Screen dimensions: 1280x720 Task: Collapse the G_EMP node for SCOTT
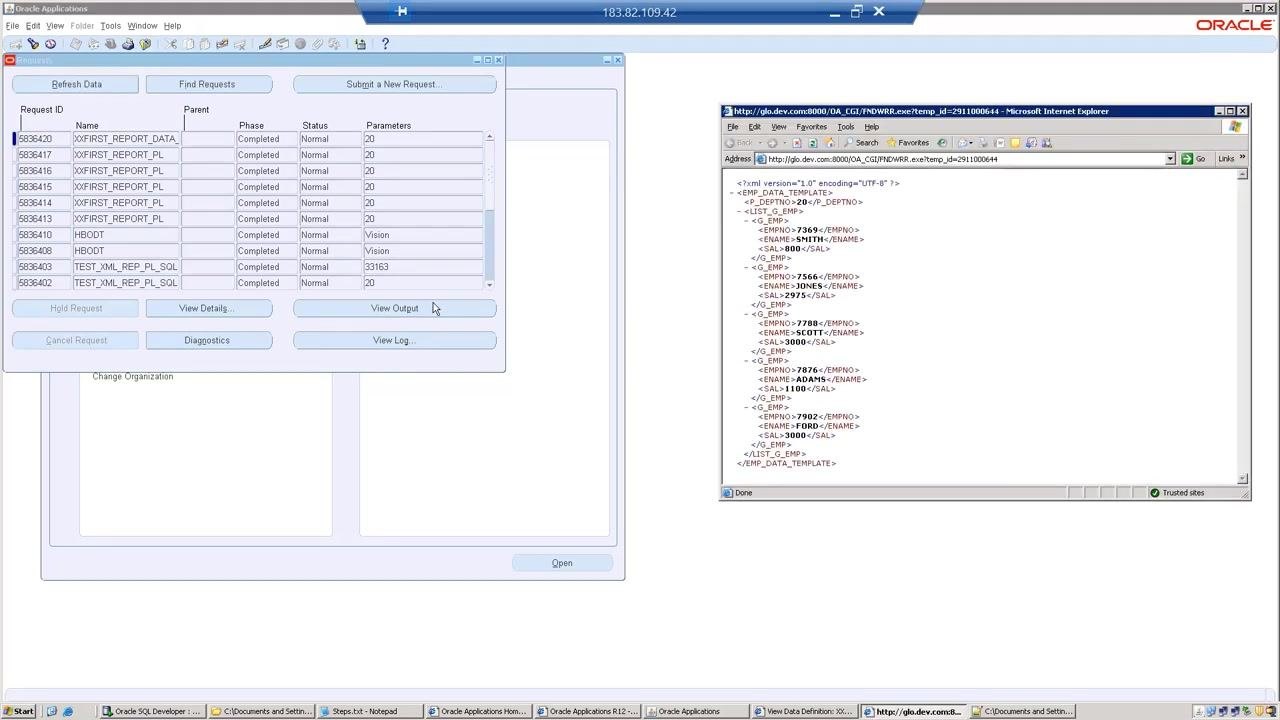(747, 314)
